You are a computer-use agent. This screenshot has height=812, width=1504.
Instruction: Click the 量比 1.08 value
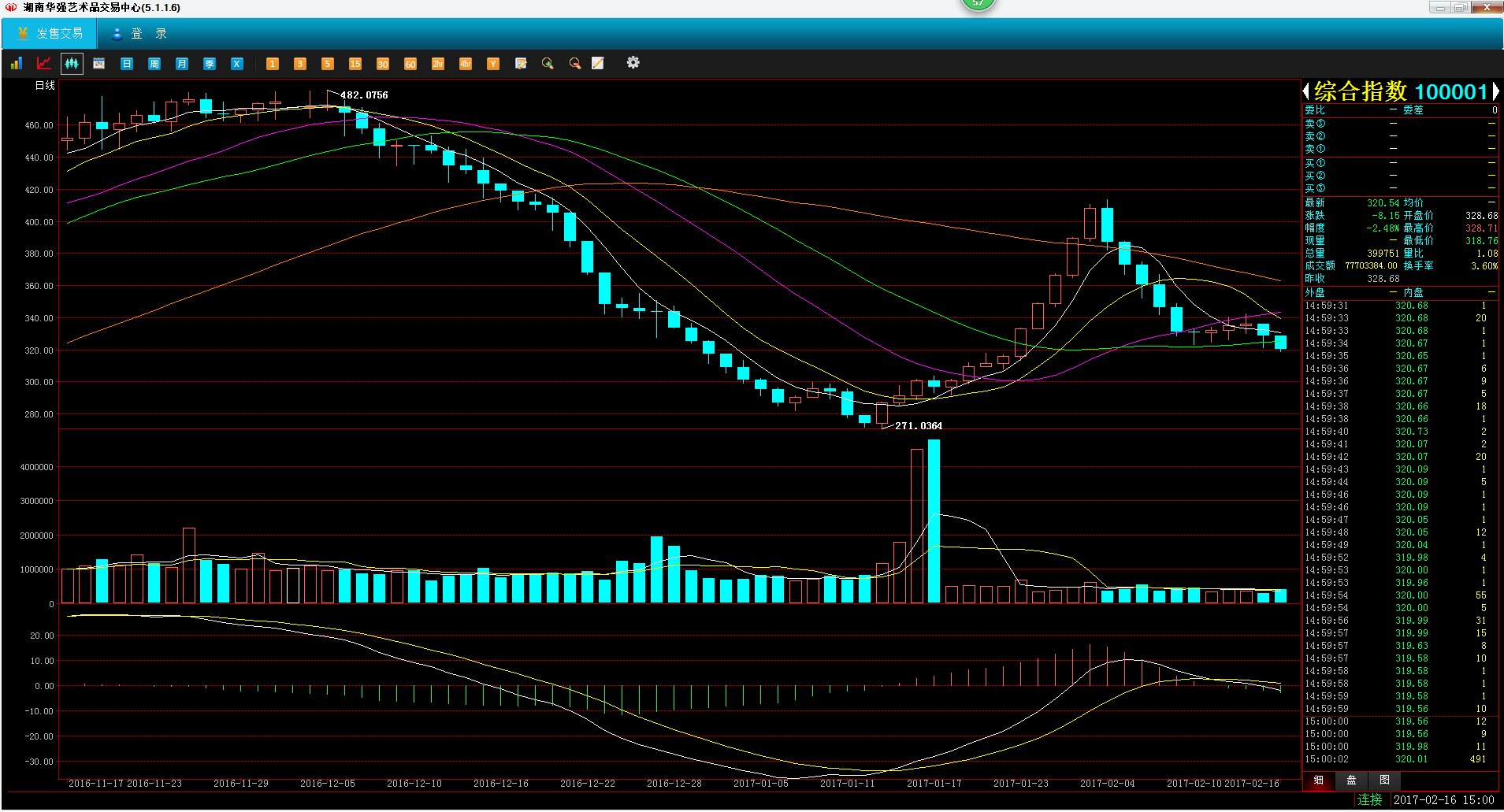pos(1487,254)
